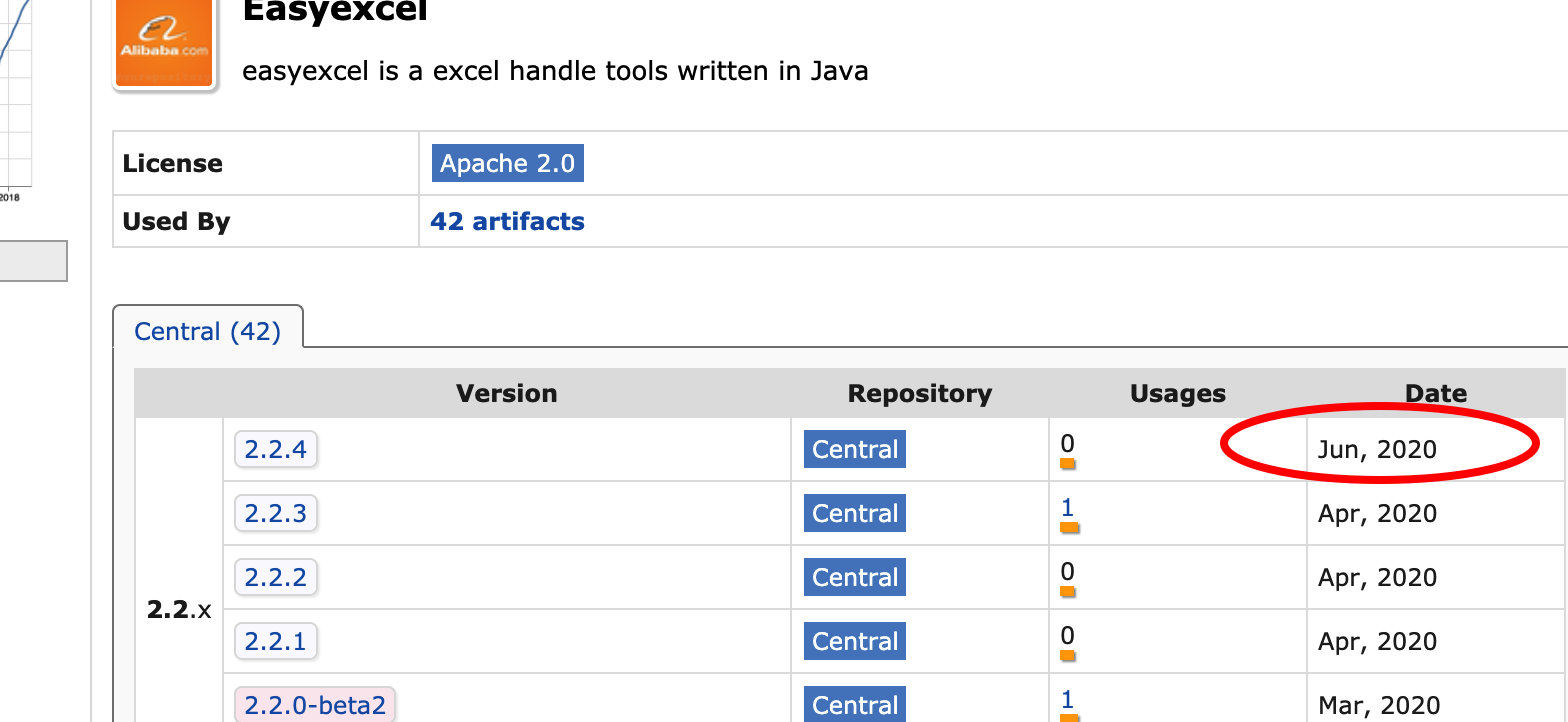Switch to the Central (42) tab
The width and height of the screenshot is (1568, 722).
coord(207,331)
